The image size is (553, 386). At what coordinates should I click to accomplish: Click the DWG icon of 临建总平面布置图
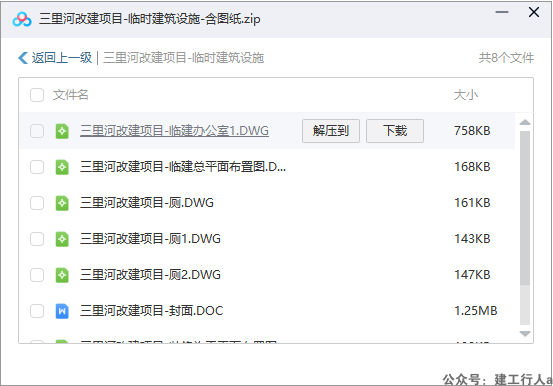(62, 167)
